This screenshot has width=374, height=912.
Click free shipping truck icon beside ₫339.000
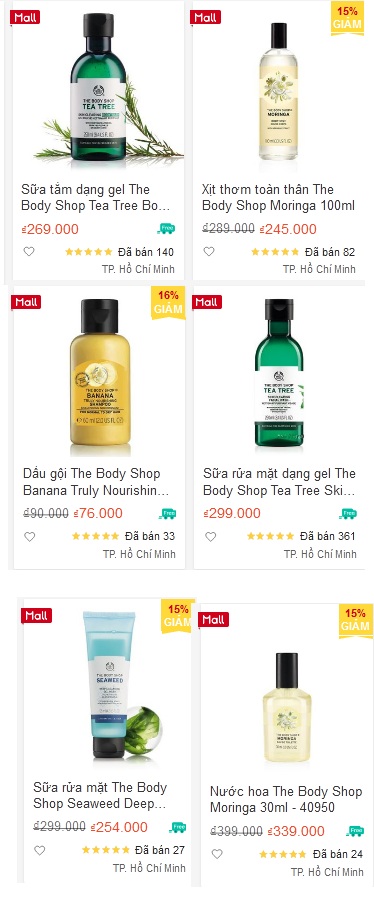[x=355, y=831]
